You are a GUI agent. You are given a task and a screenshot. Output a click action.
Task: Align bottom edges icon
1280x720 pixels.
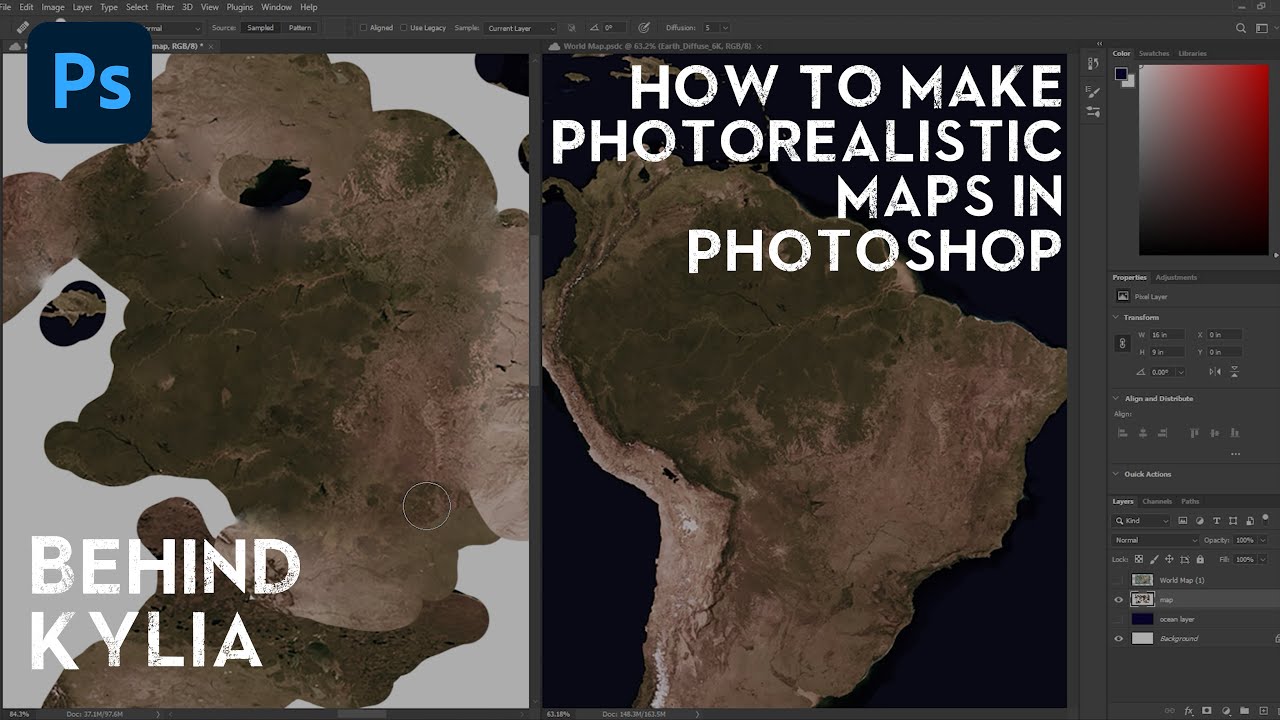click(1236, 433)
